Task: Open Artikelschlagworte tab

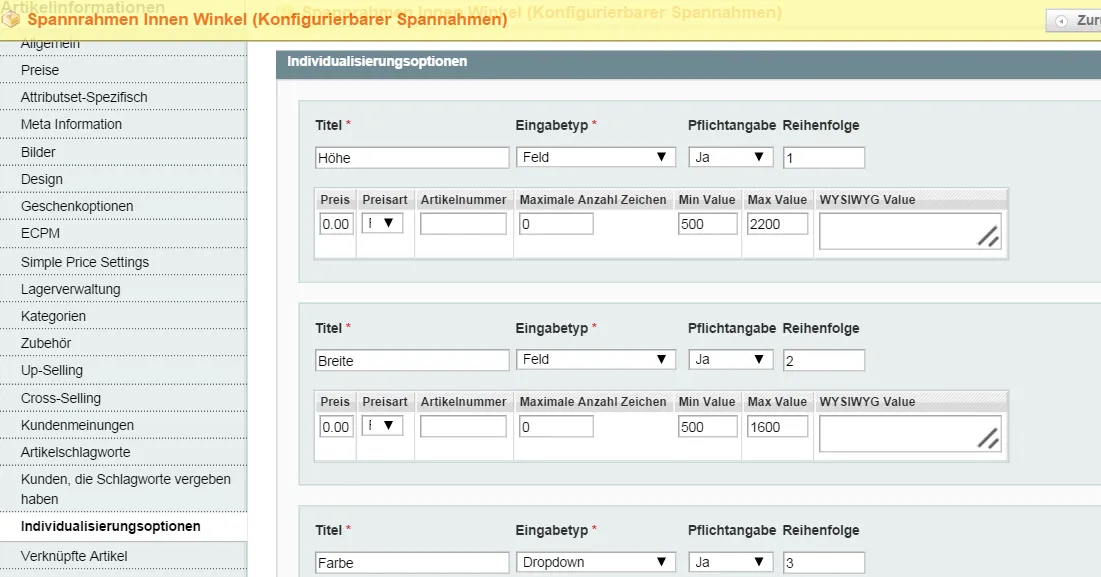Action: [123, 453]
